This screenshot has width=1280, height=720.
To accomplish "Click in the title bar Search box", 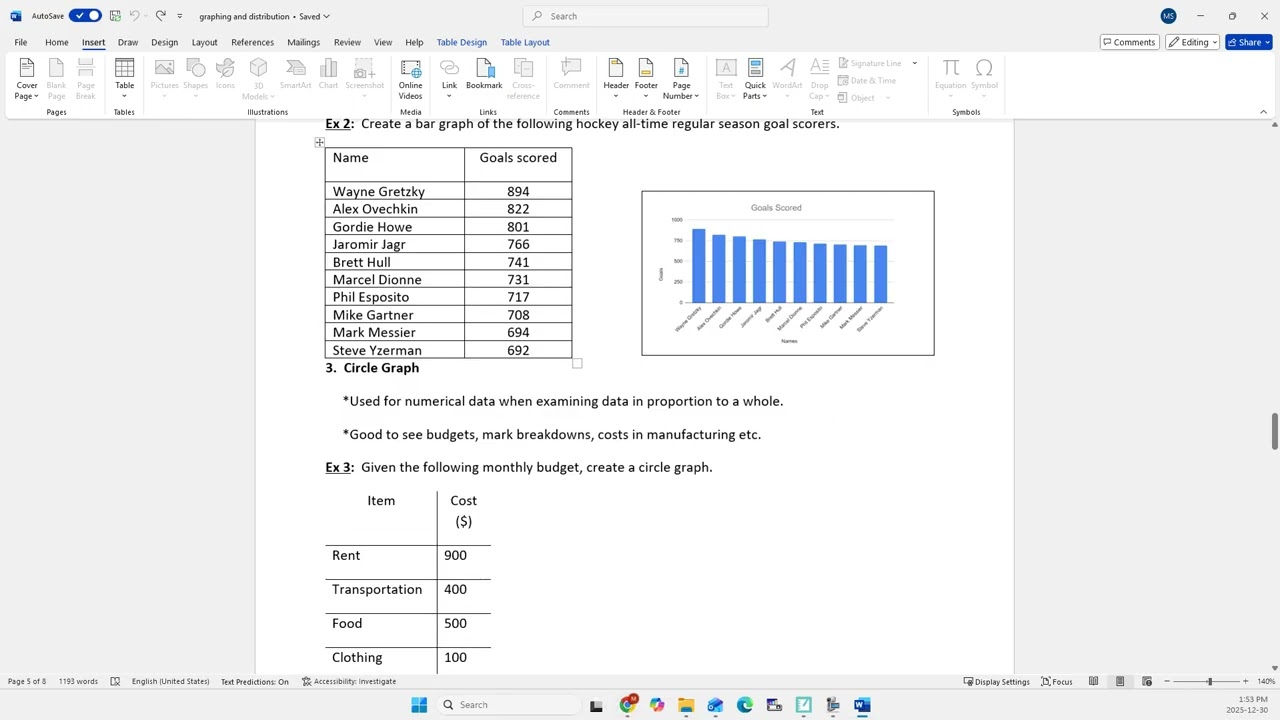I will click(x=645, y=16).
